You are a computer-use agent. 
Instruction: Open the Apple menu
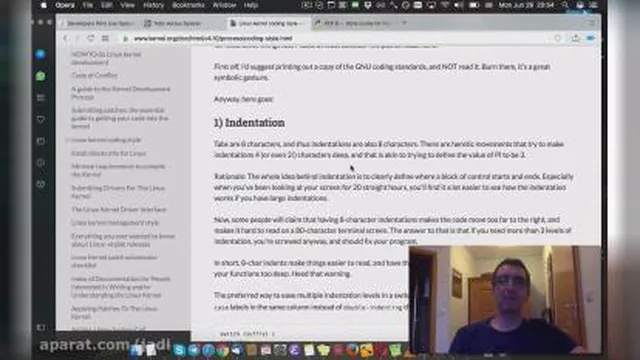click(x=44, y=5)
